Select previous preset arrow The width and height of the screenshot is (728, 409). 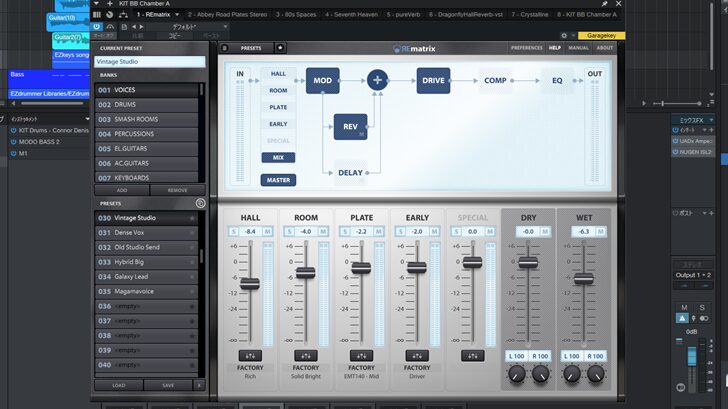click(134, 27)
